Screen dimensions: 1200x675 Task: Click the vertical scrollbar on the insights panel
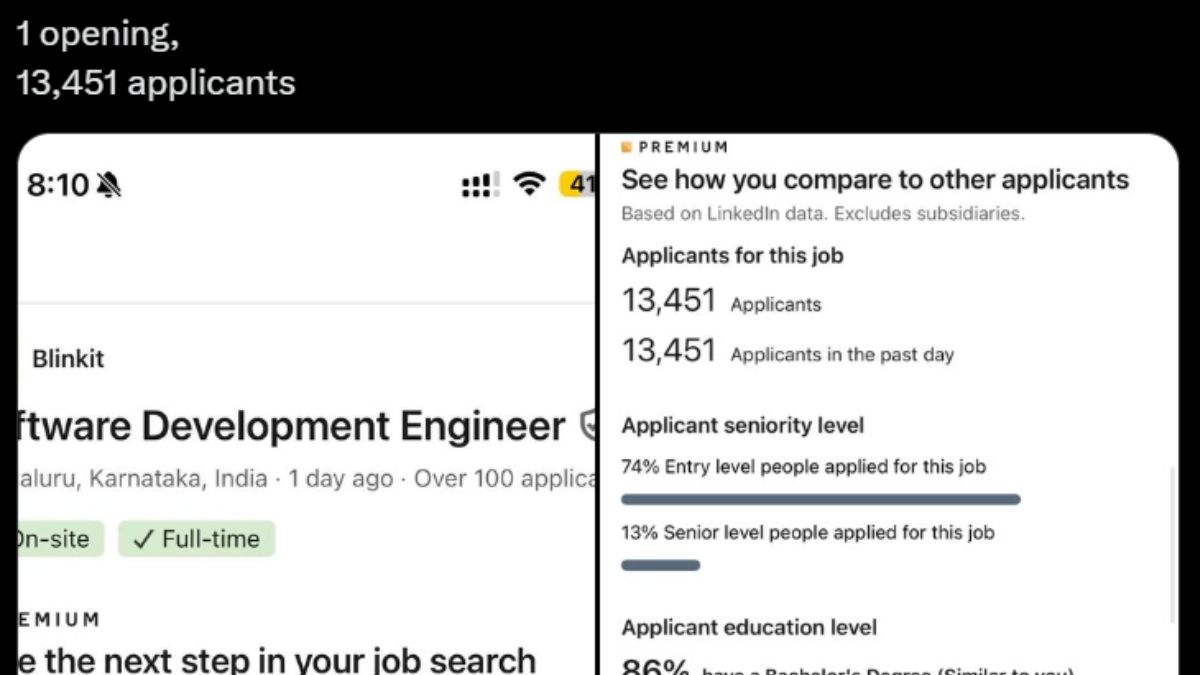click(1171, 540)
